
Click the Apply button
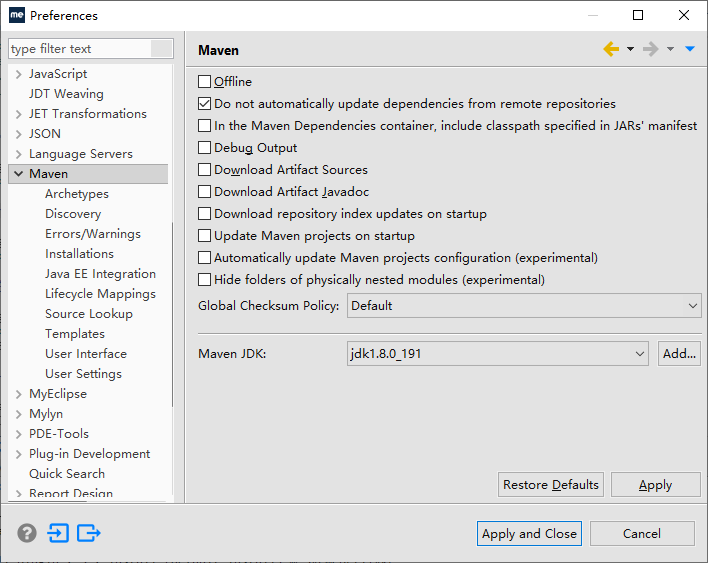click(656, 484)
